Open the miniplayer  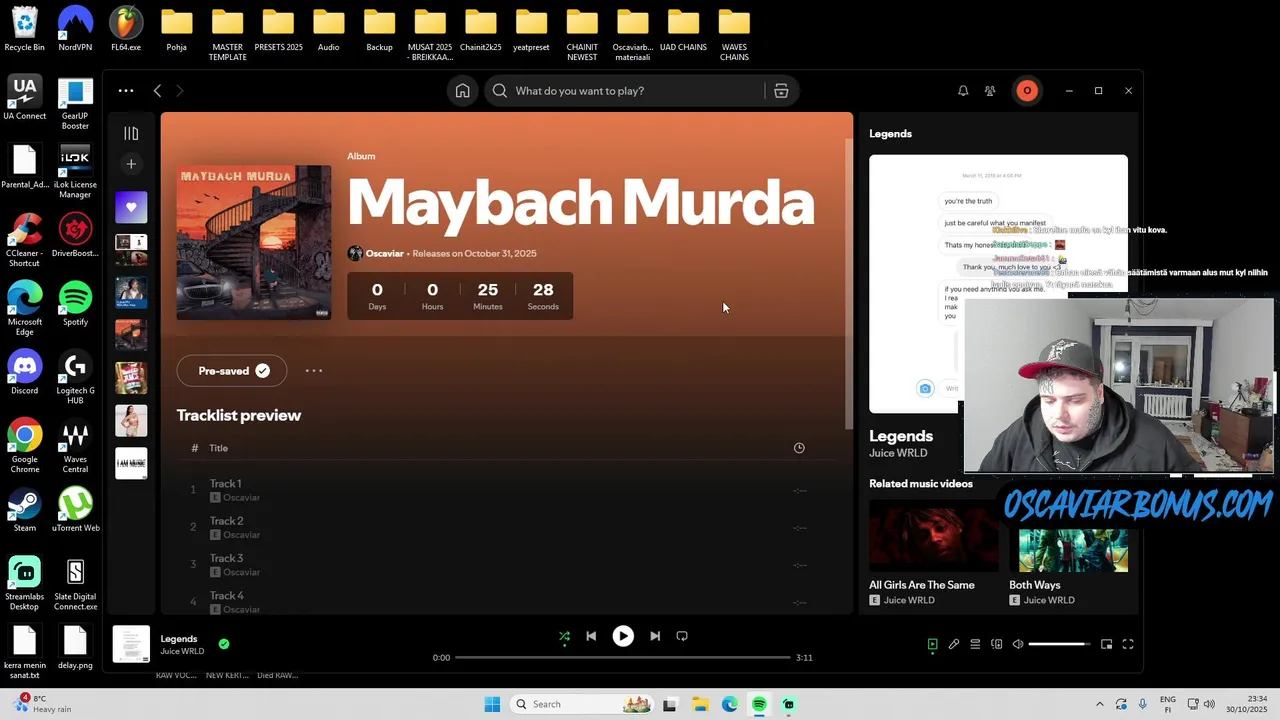(x=1106, y=645)
